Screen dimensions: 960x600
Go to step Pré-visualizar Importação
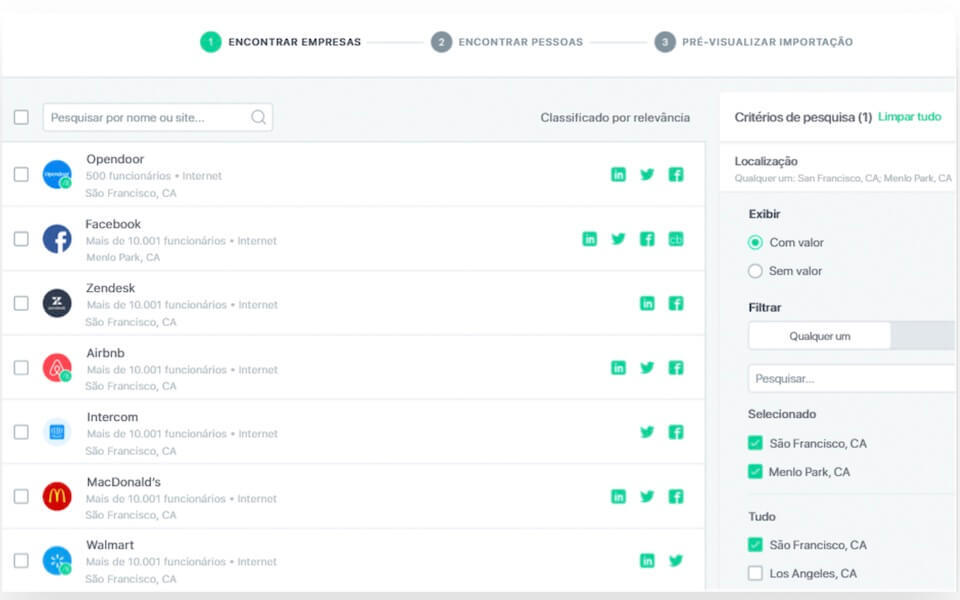(x=754, y=42)
